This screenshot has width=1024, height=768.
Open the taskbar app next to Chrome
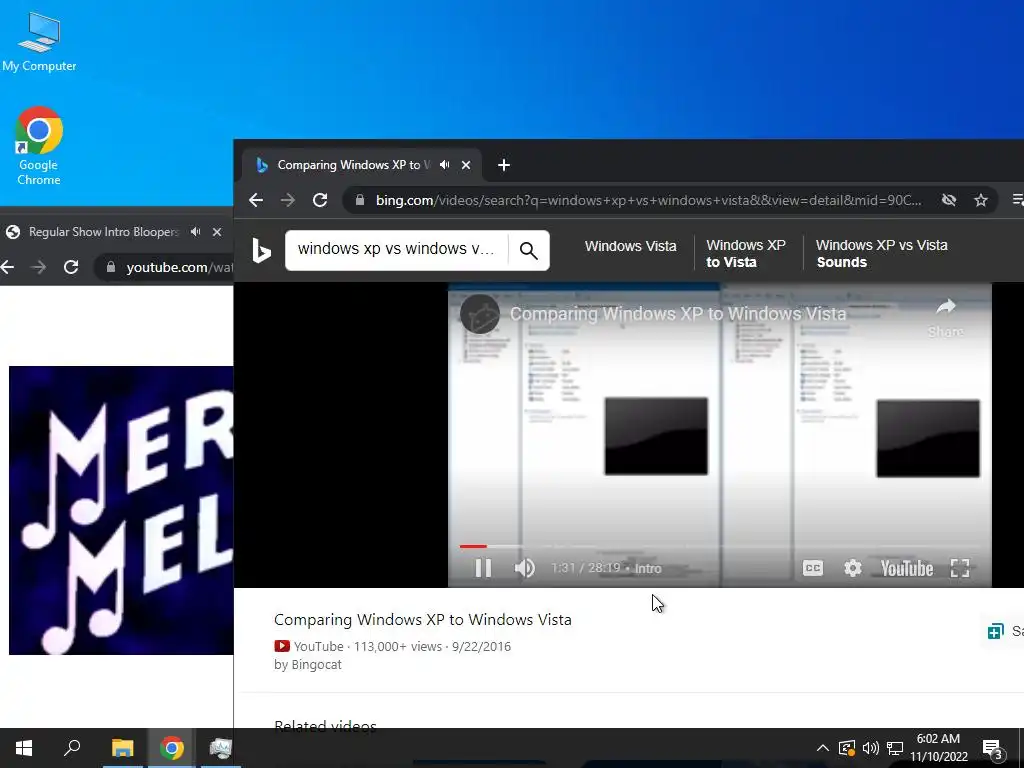click(x=220, y=748)
